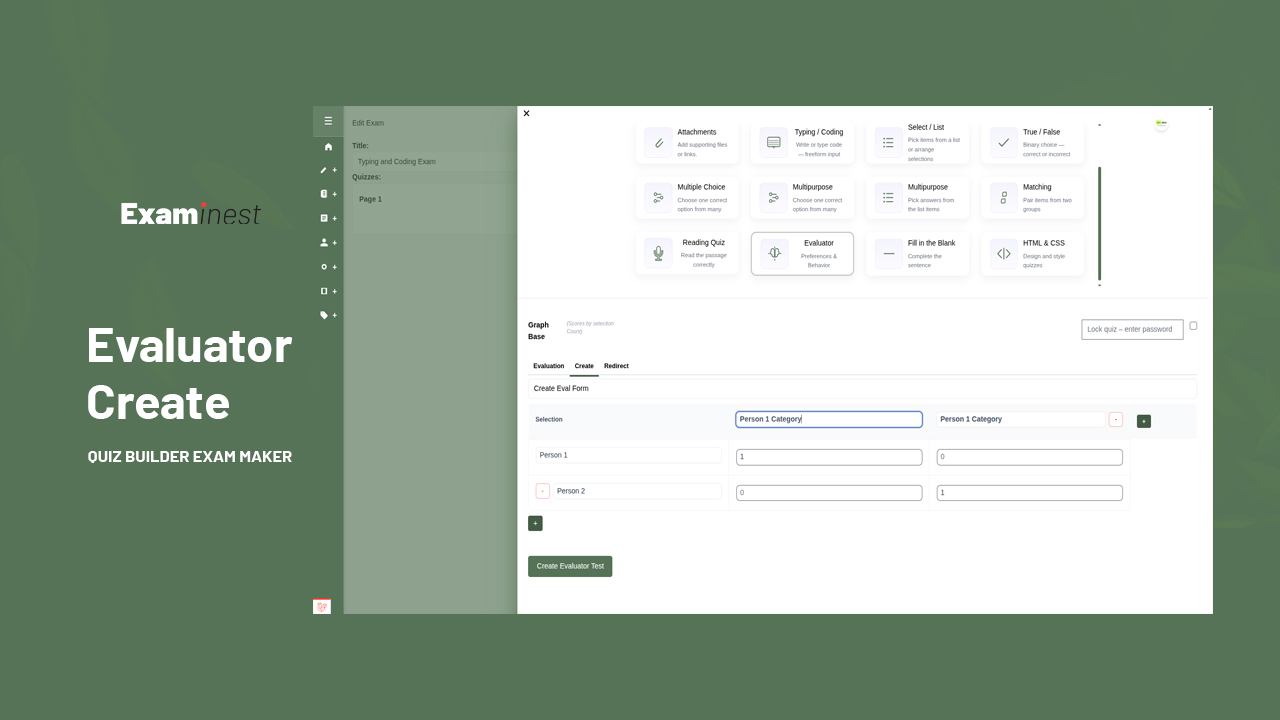Image resolution: width=1280 pixels, height=720 pixels.
Task: Select the HTML & CSS code icon
Action: [x=1004, y=253]
